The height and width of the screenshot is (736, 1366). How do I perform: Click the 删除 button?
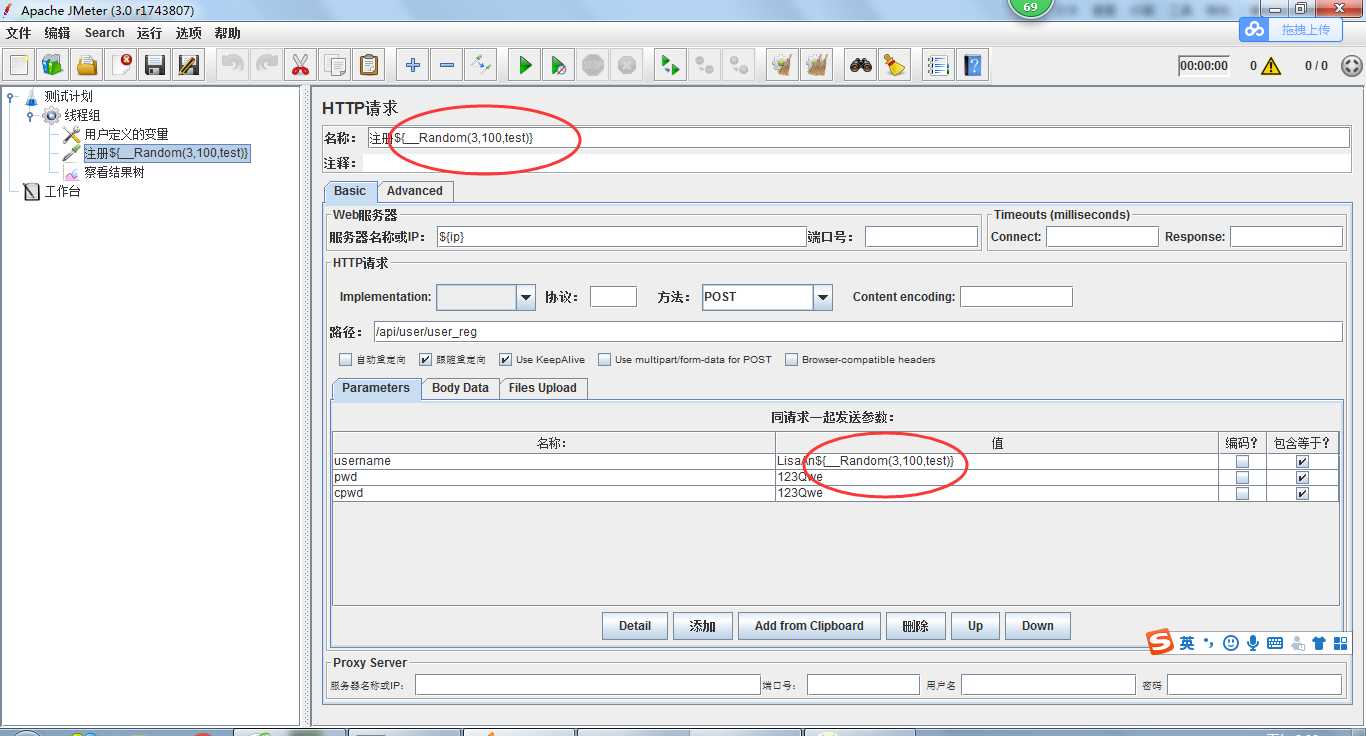tap(916, 626)
